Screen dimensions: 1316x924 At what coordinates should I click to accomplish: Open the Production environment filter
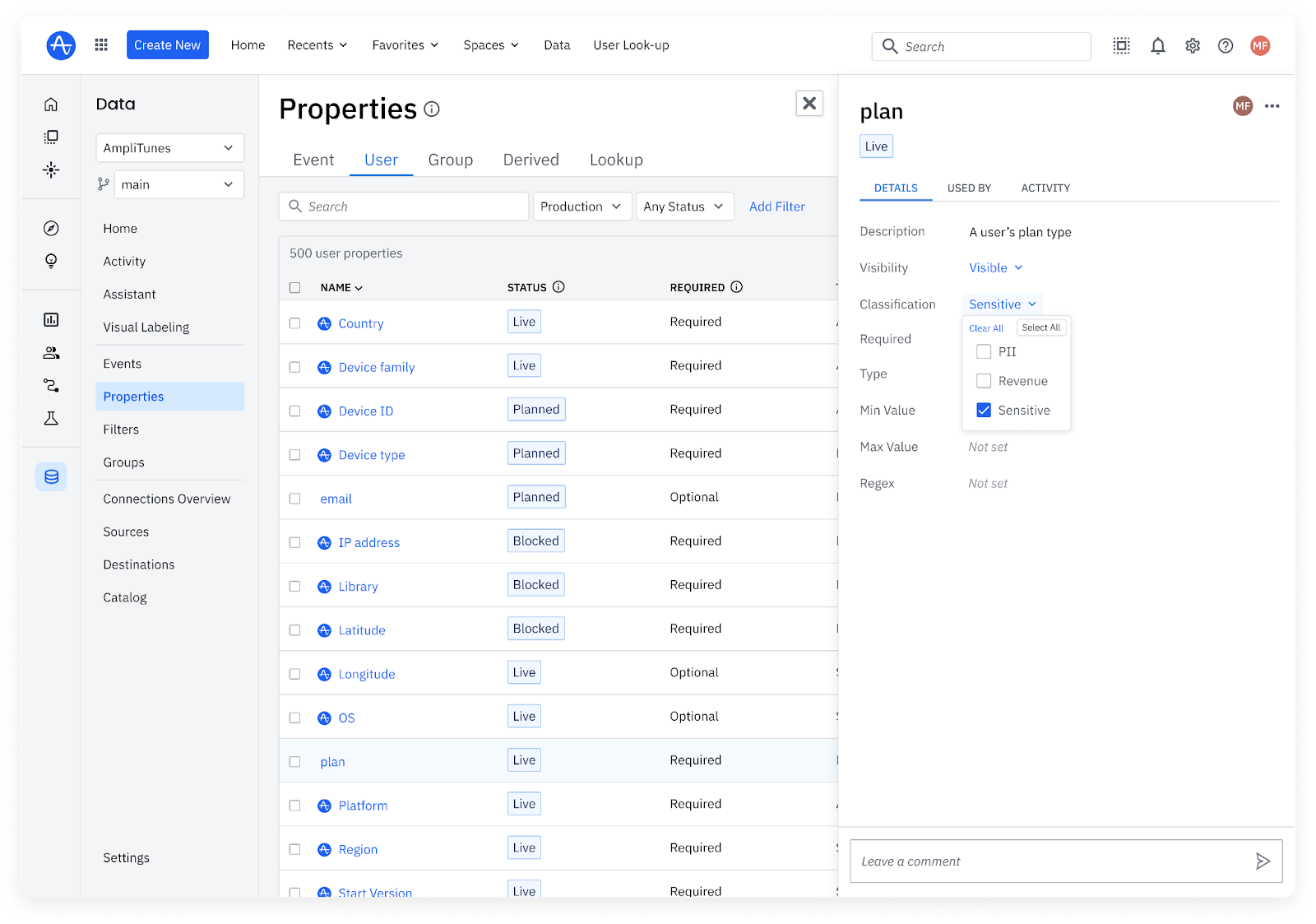[582, 207]
